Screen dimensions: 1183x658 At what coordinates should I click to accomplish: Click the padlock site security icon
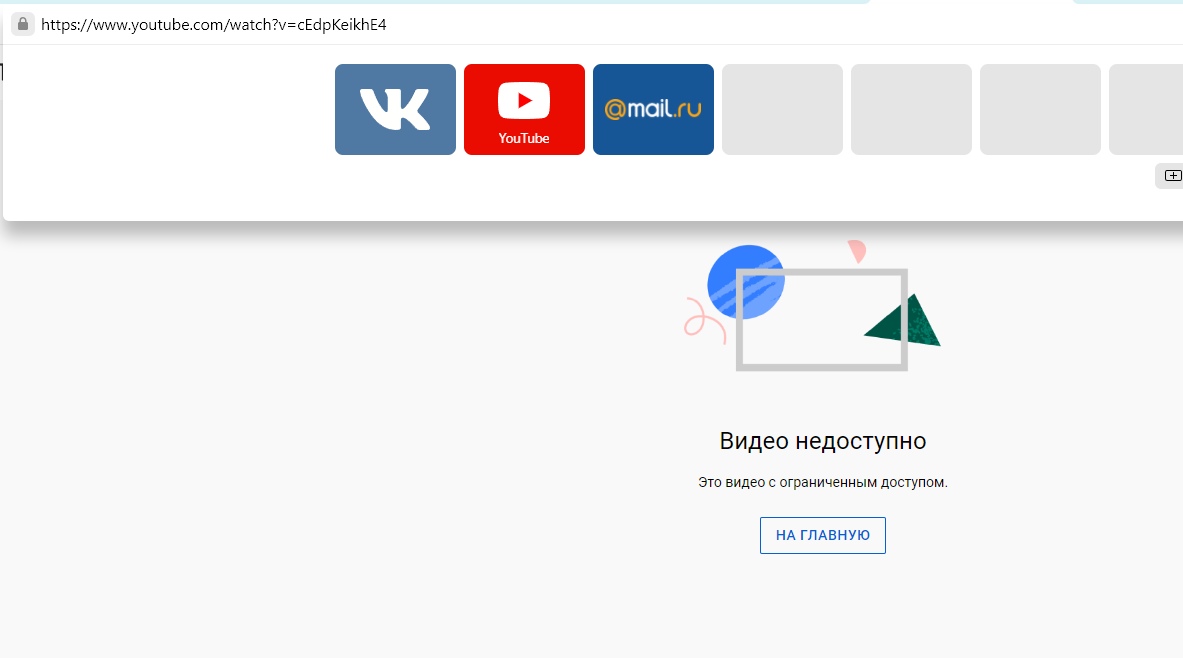tap(23, 24)
